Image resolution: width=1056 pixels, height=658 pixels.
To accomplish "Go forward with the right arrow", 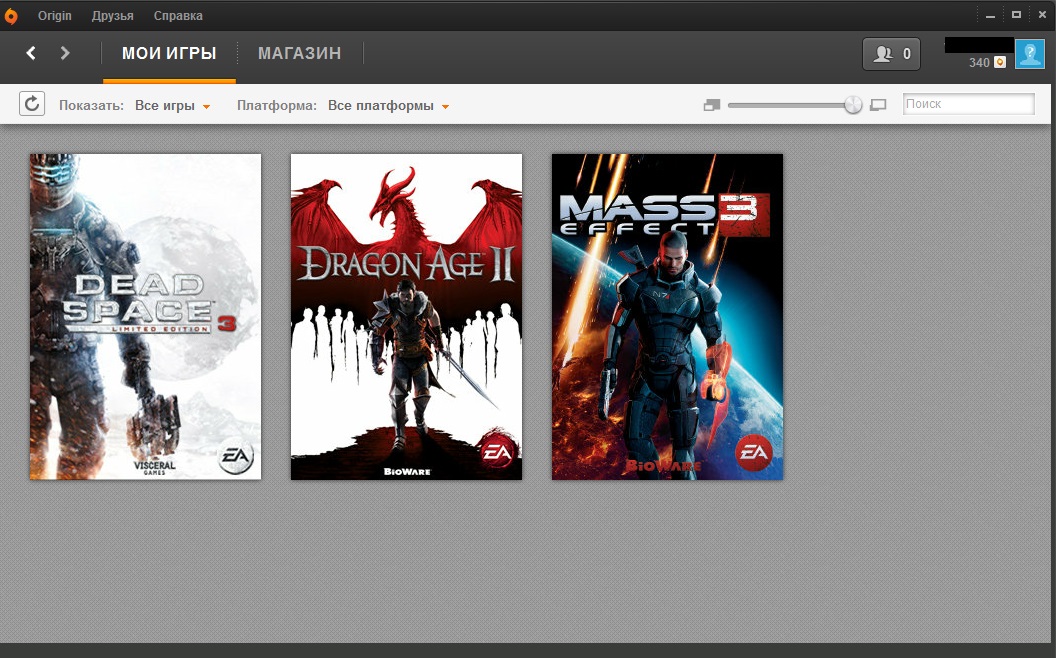I will tap(65, 53).
